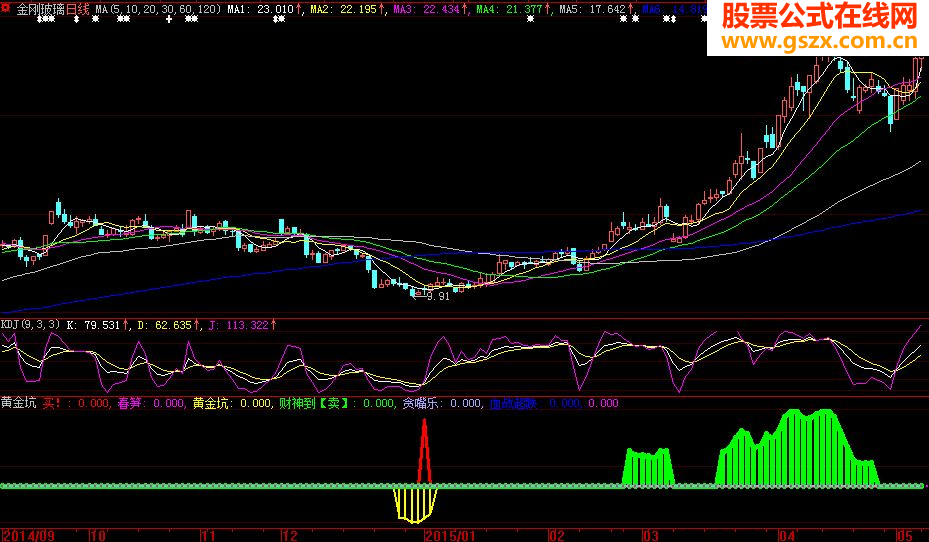Click the magenta J: 113.322 value
This screenshot has height=542, width=929.
coord(239,325)
